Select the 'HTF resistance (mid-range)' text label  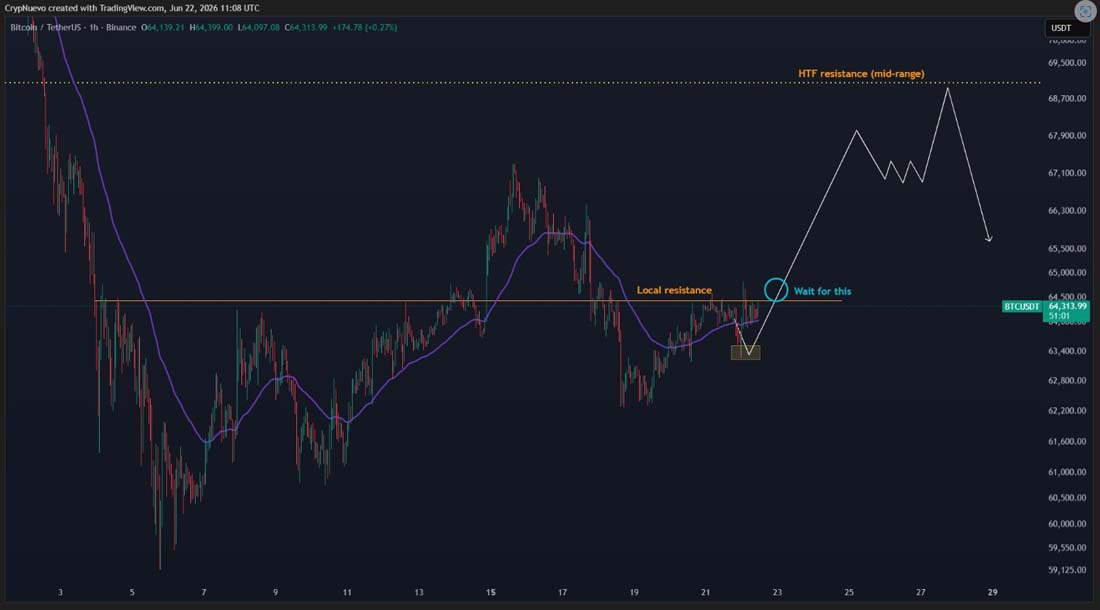(x=861, y=74)
